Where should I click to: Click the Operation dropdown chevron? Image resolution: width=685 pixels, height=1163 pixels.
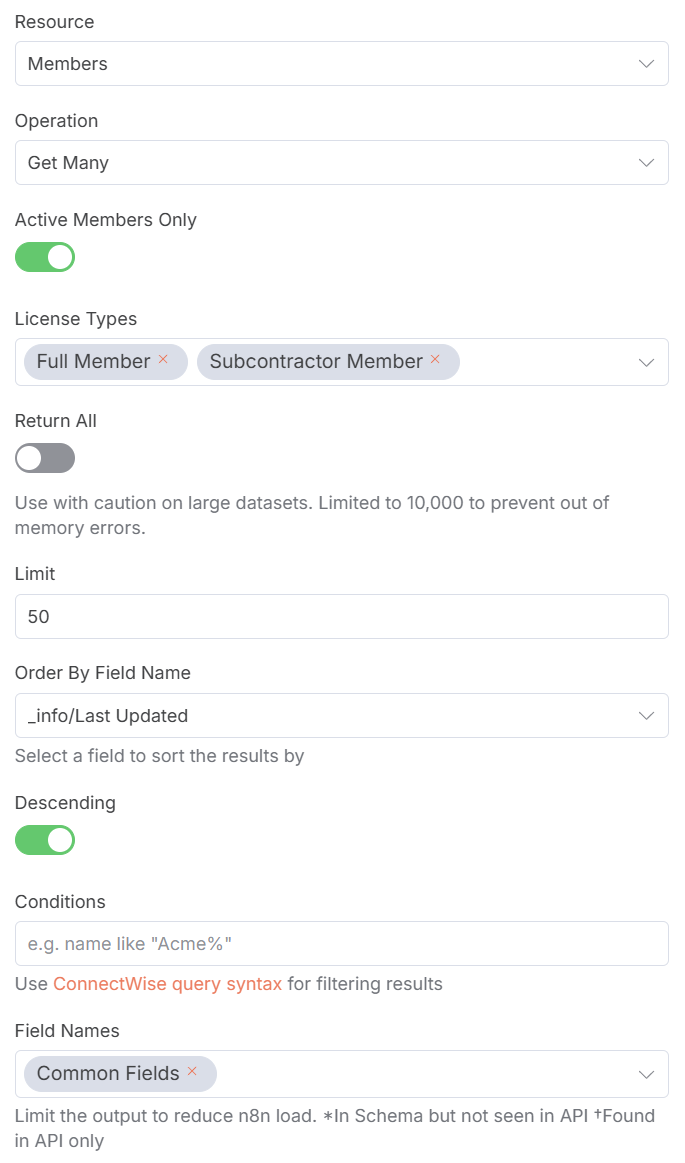point(646,163)
